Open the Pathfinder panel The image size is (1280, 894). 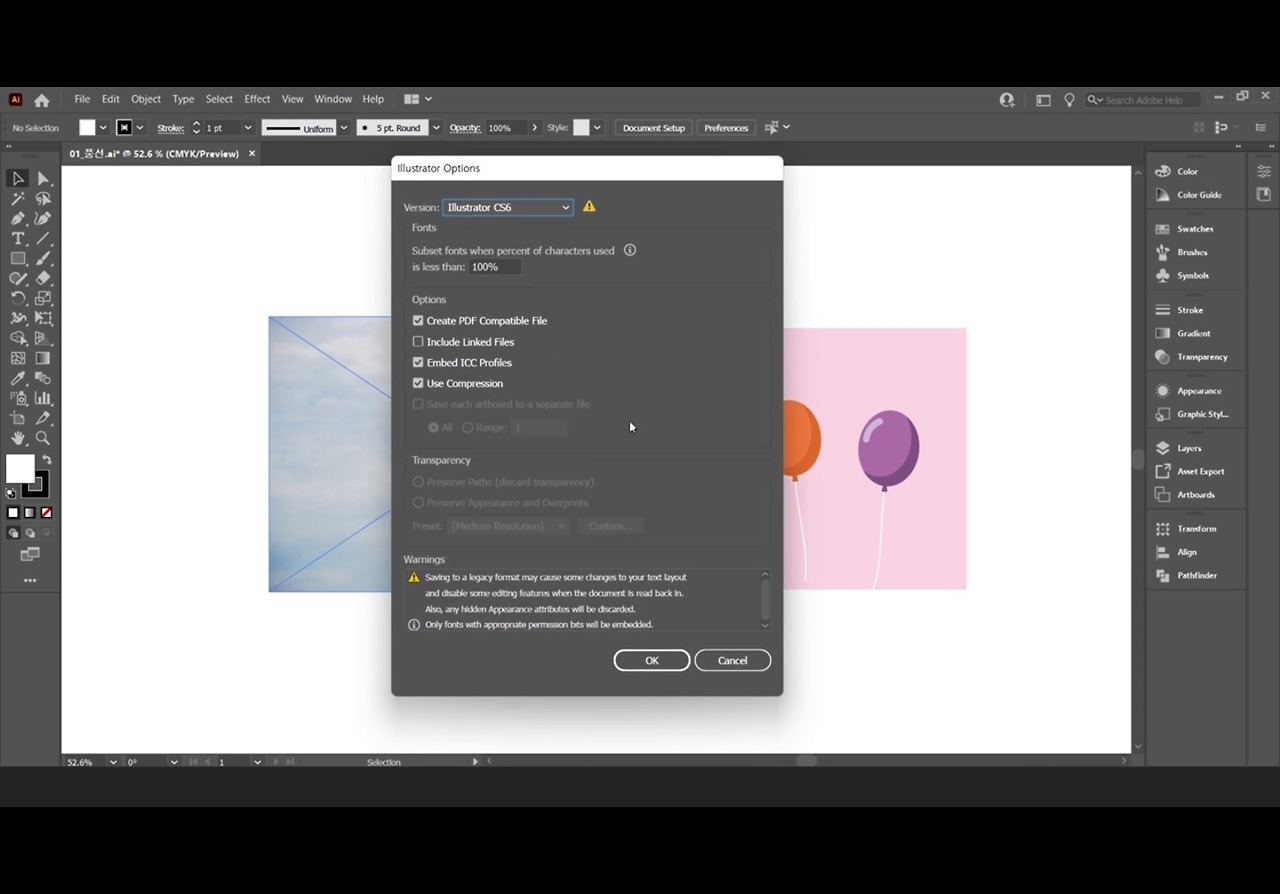[1196, 576]
